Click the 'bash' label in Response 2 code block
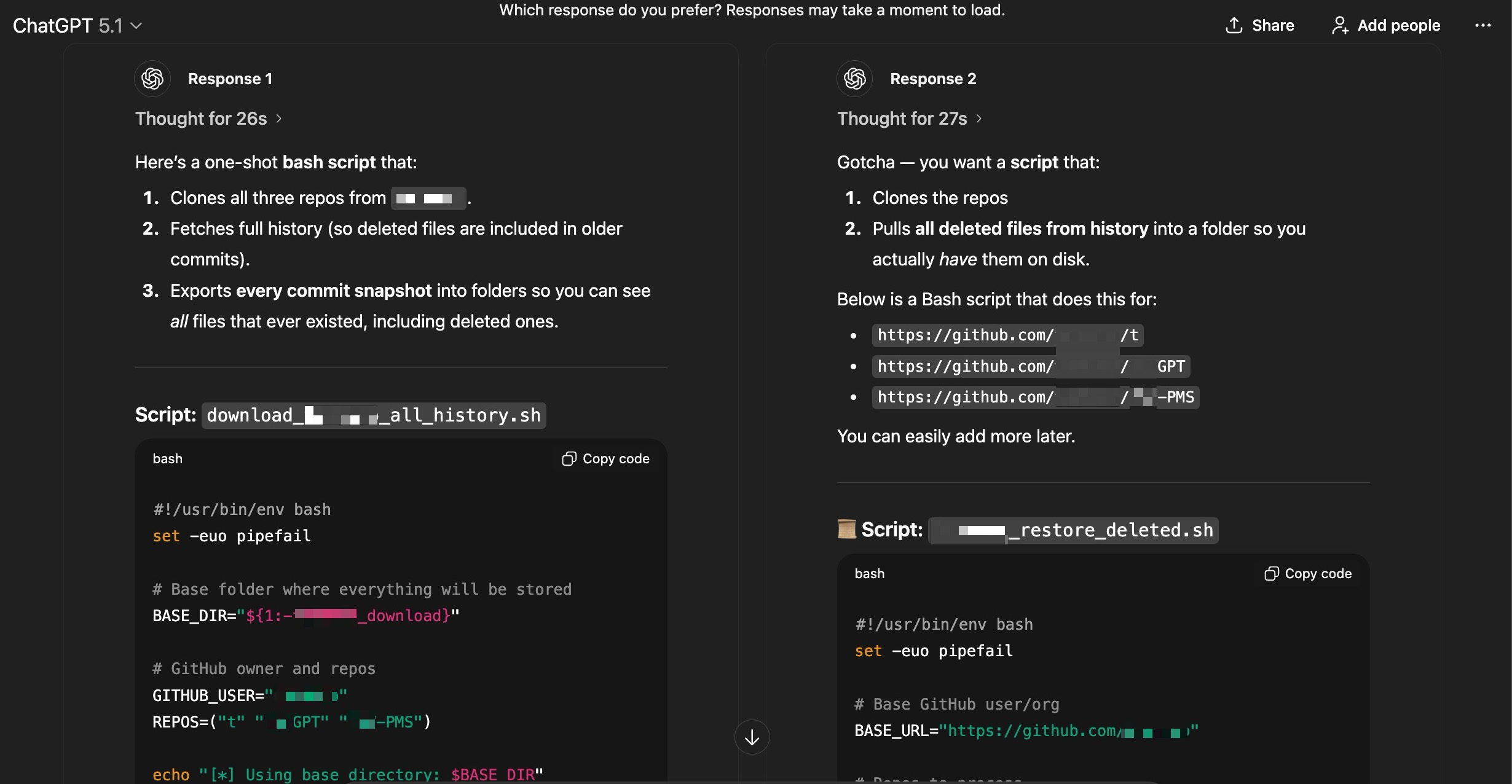Viewport: 1512px width, 784px height. pos(869,574)
